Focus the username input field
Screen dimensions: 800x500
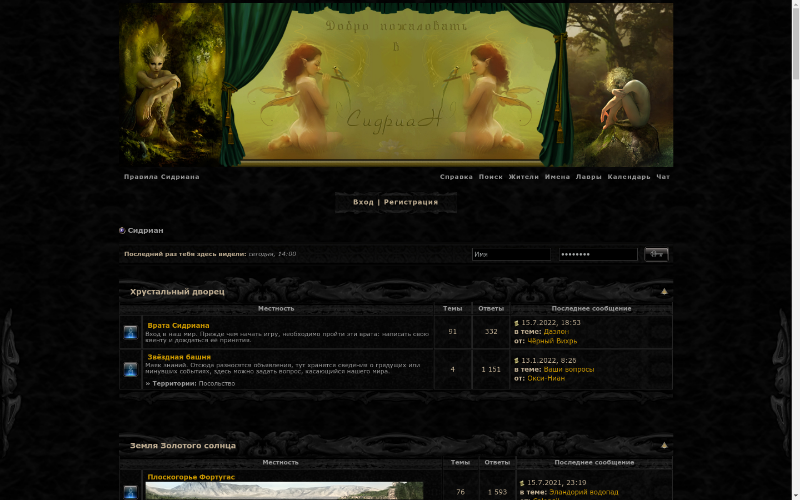tap(511, 254)
